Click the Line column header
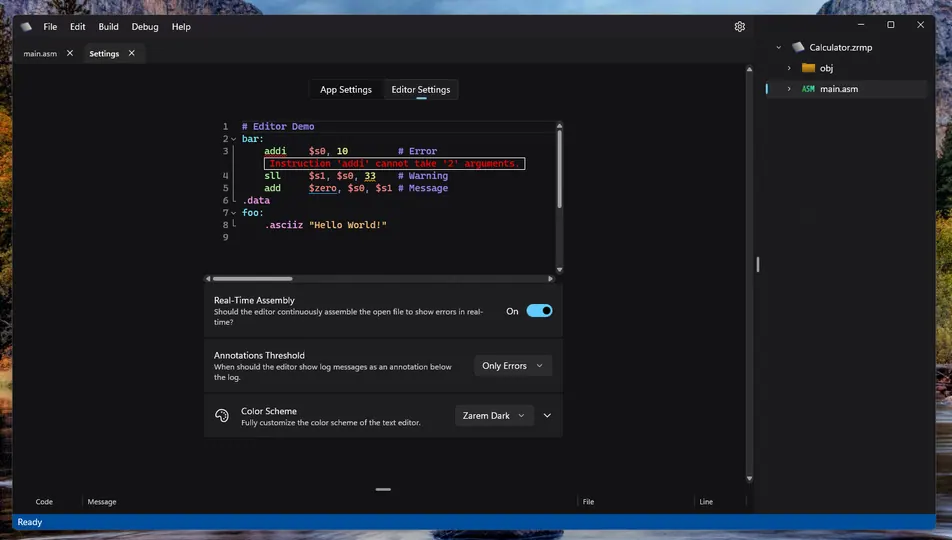This screenshot has height=540, width=952. [706, 502]
